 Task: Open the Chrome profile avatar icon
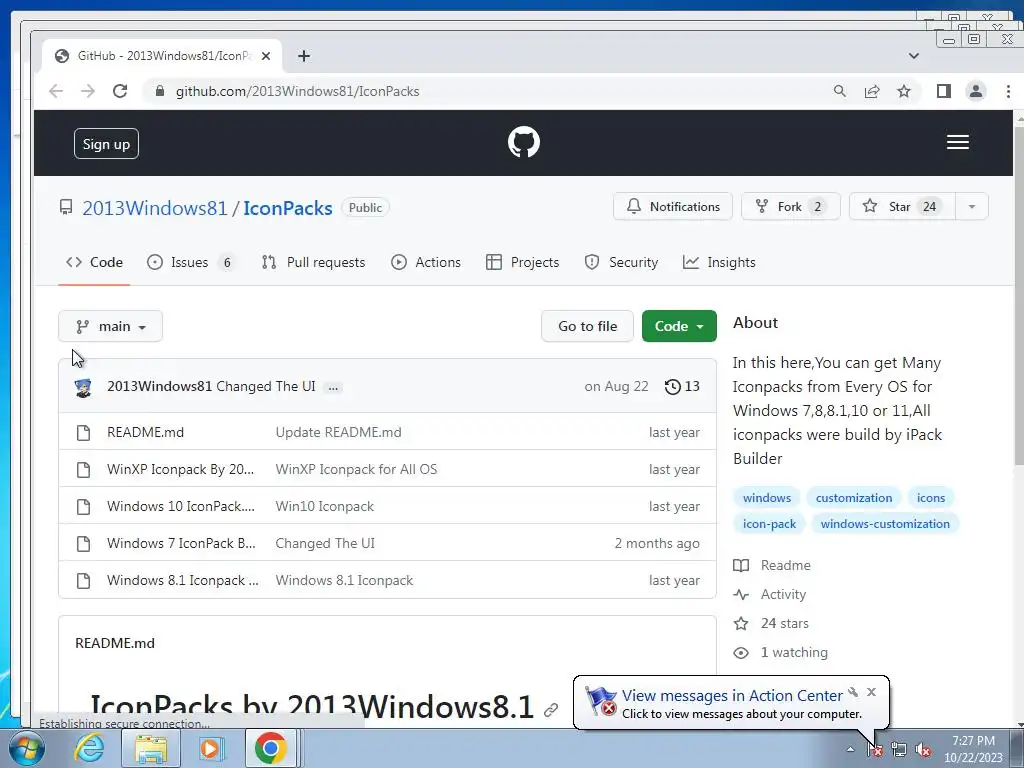click(976, 91)
